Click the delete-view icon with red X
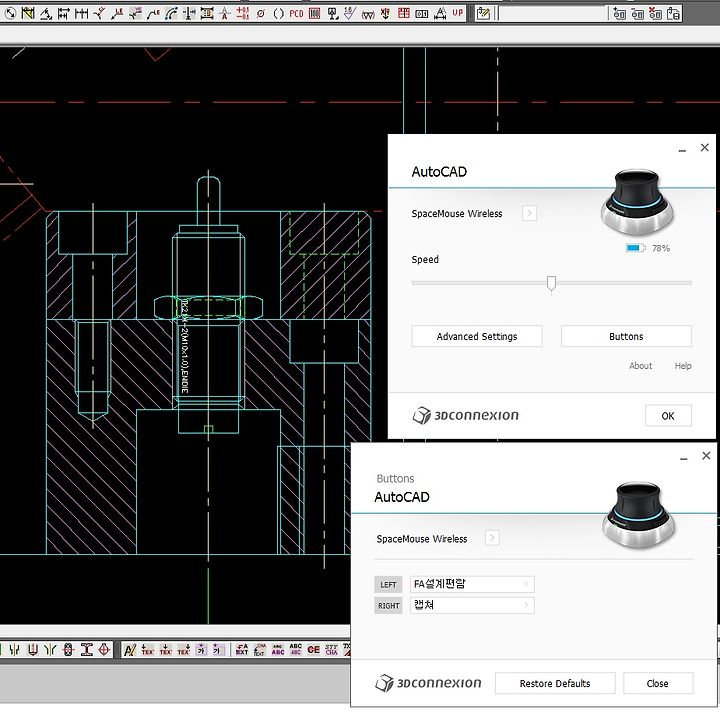 point(655,13)
